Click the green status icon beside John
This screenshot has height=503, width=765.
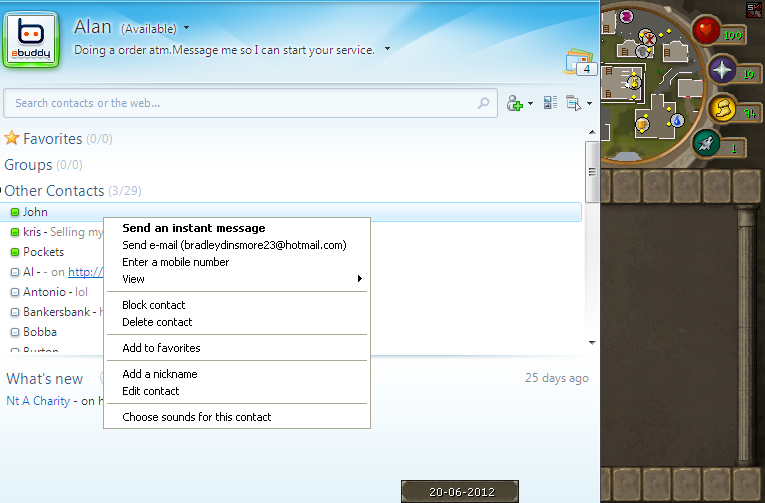pyautogui.click(x=15, y=212)
